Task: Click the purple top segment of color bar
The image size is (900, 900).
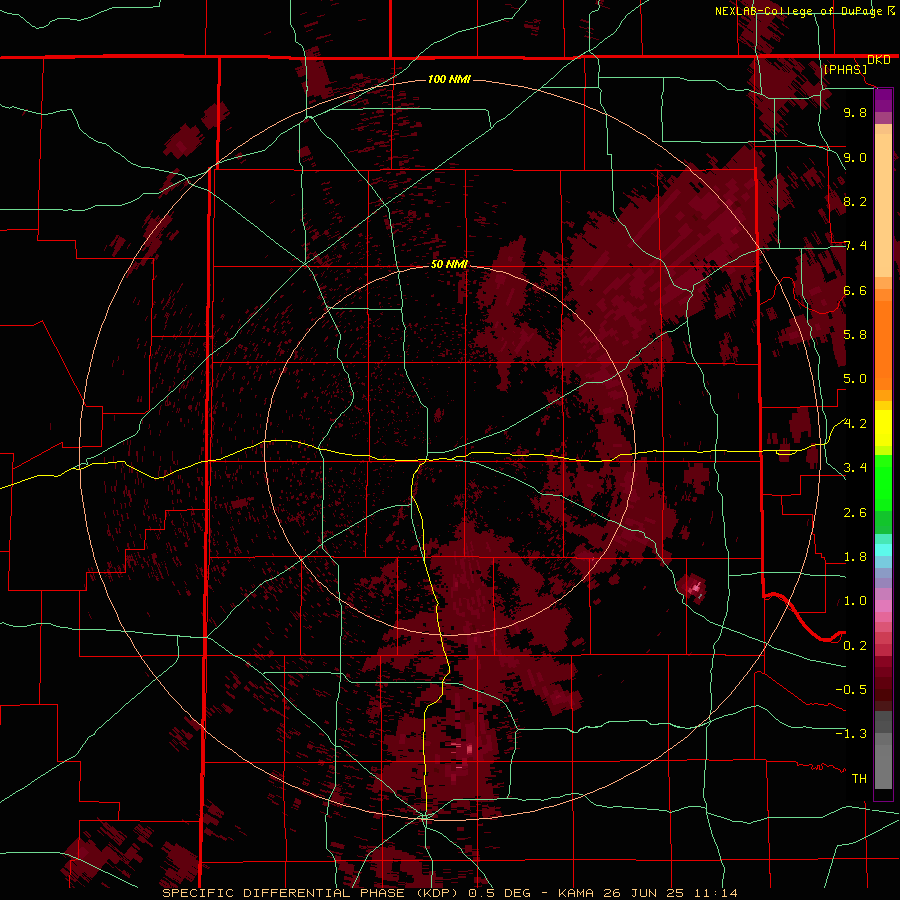Action: tap(883, 100)
